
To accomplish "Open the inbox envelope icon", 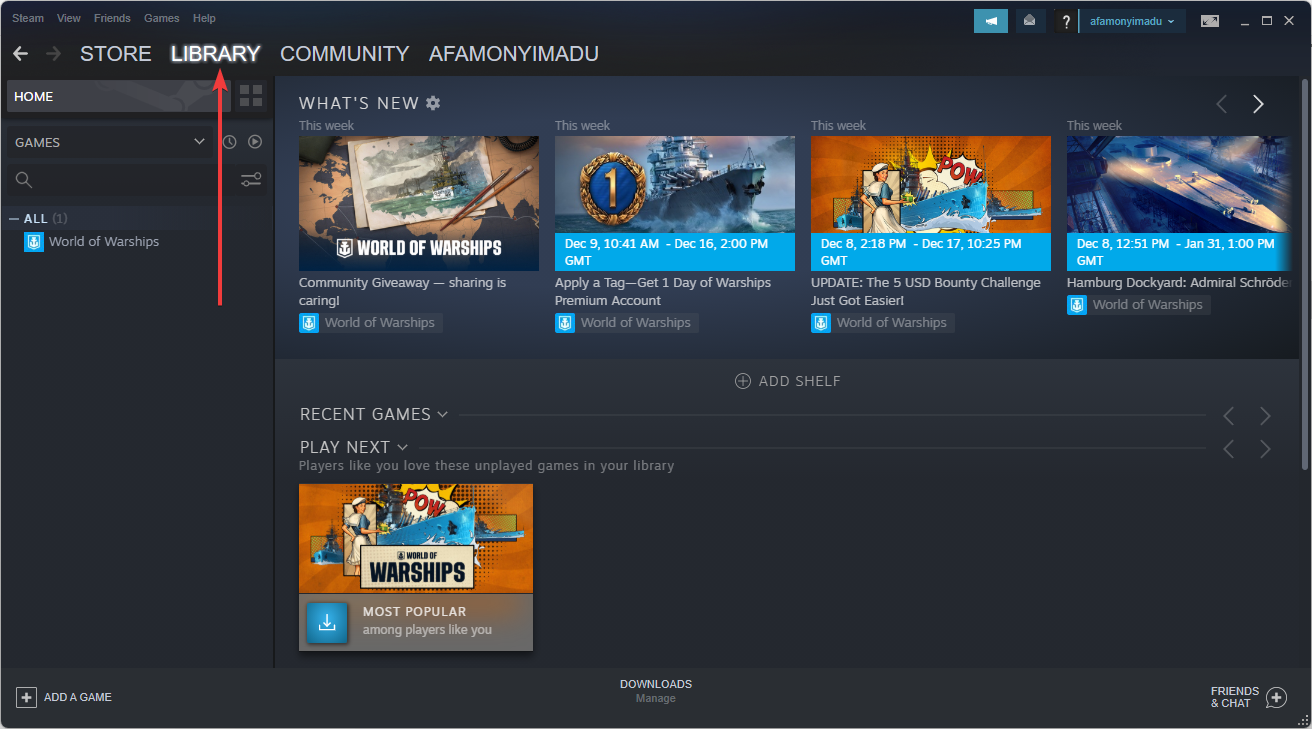I will pyautogui.click(x=1029, y=21).
